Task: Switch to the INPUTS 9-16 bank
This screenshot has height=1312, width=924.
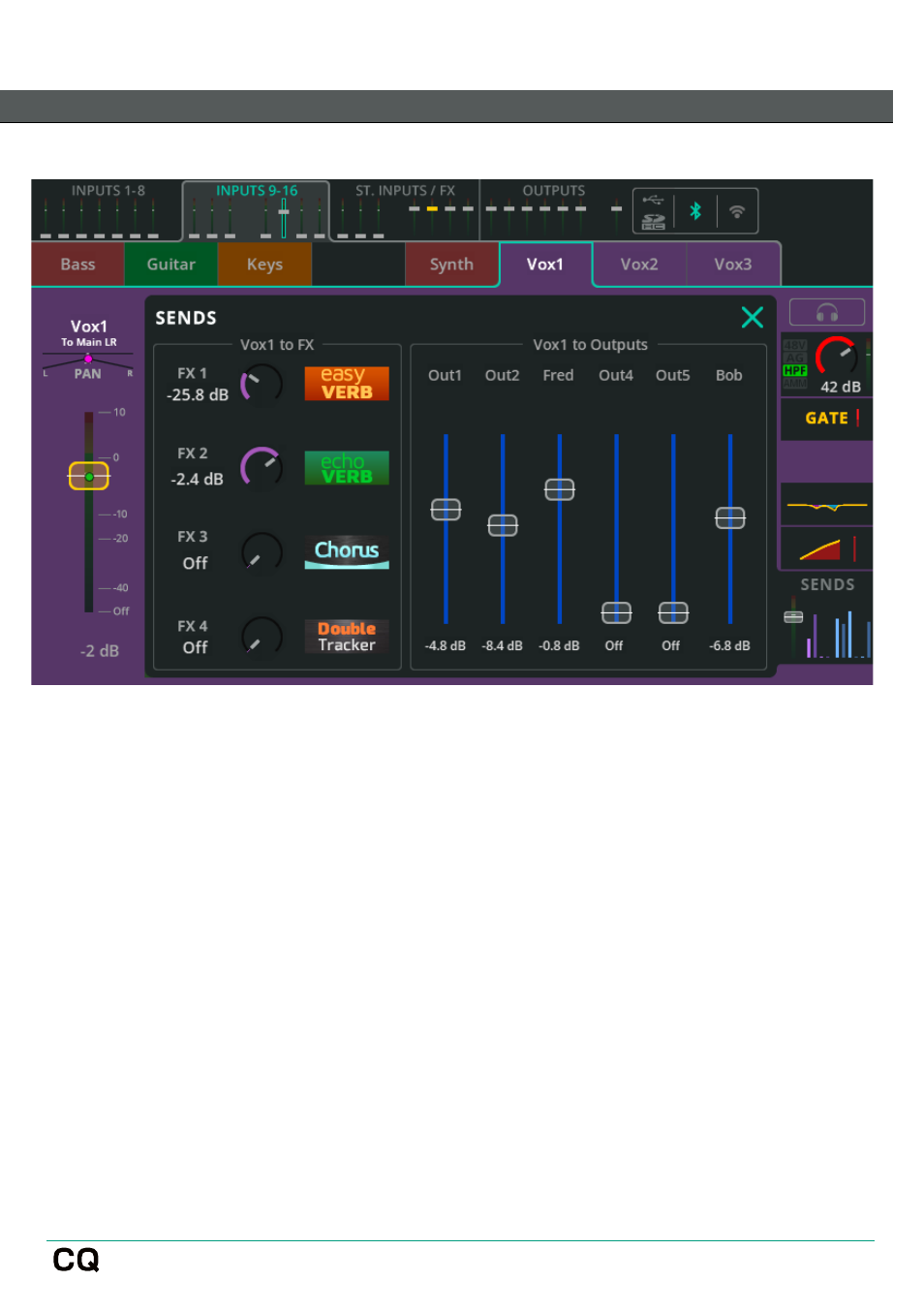Action: tap(257, 210)
